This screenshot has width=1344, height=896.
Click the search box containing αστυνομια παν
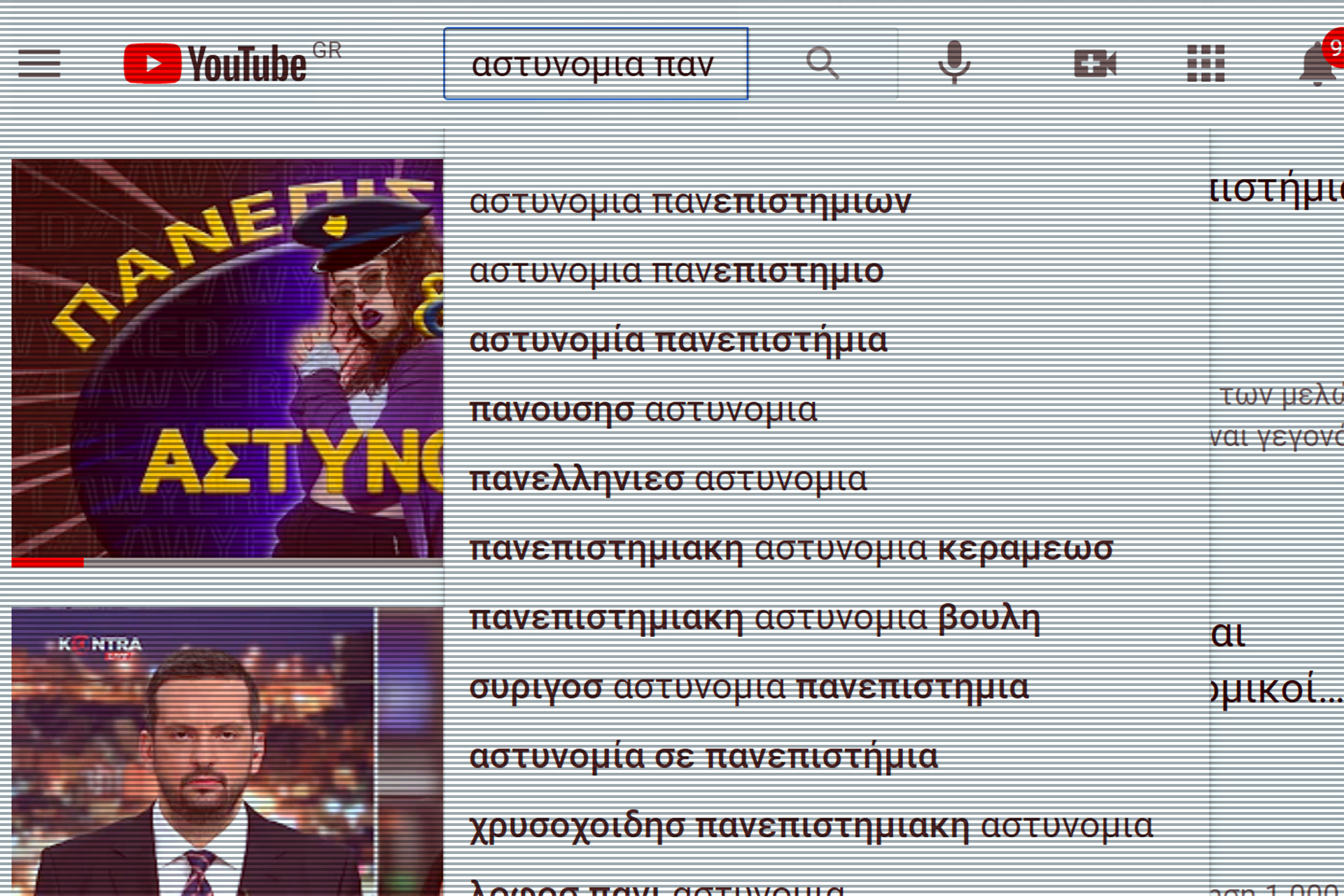point(595,64)
